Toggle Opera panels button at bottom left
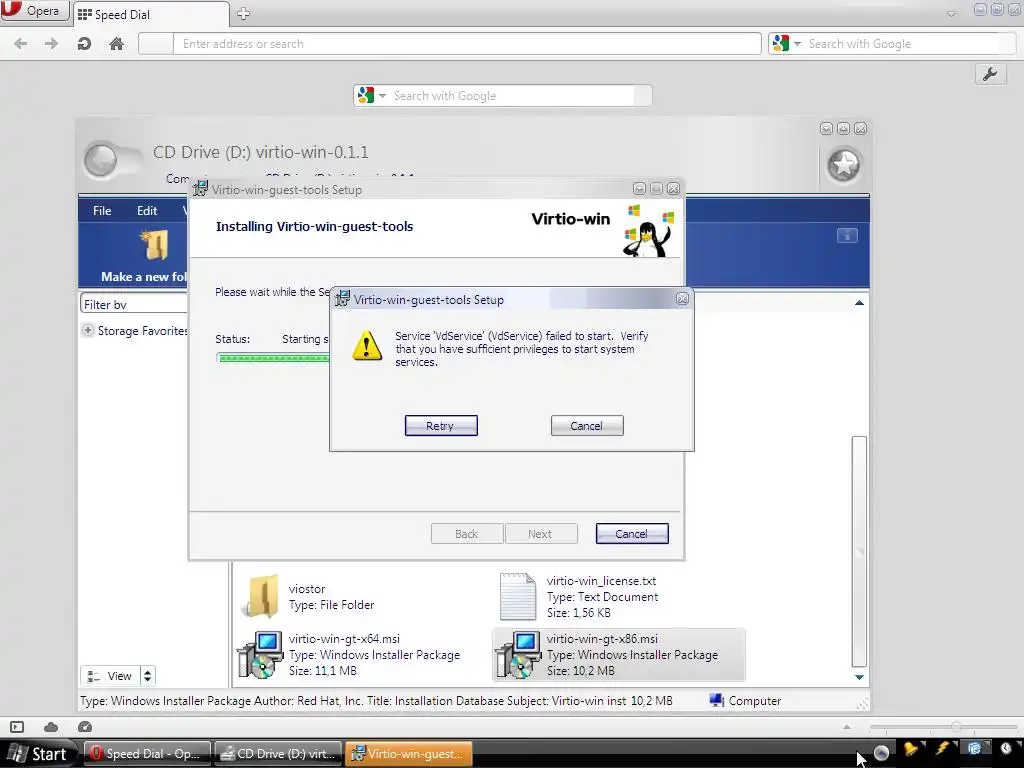The image size is (1024, 768). coord(17,727)
